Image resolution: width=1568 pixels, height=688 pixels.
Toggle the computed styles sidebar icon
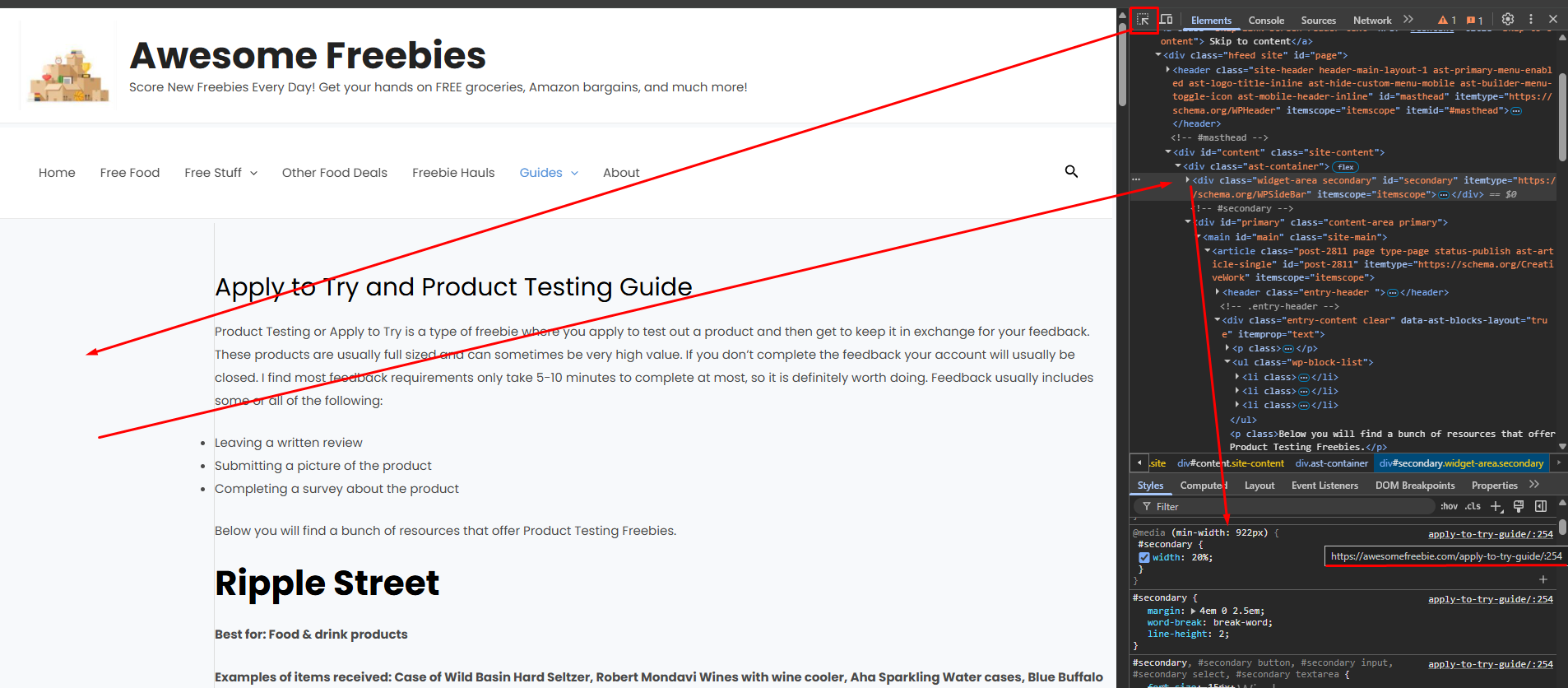pyautogui.click(x=1541, y=506)
